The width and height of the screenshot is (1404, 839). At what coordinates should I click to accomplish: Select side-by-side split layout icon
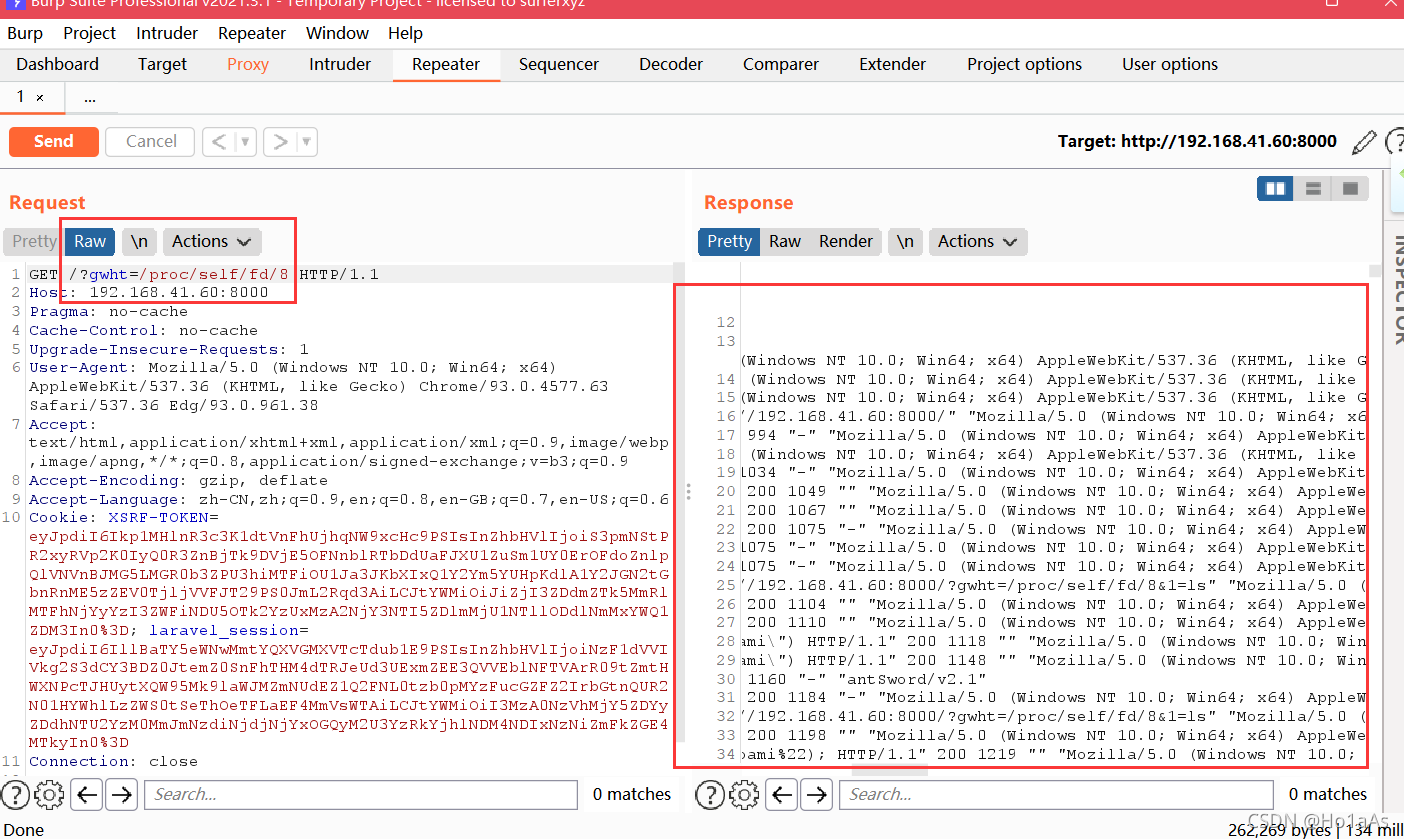[x=1275, y=188]
